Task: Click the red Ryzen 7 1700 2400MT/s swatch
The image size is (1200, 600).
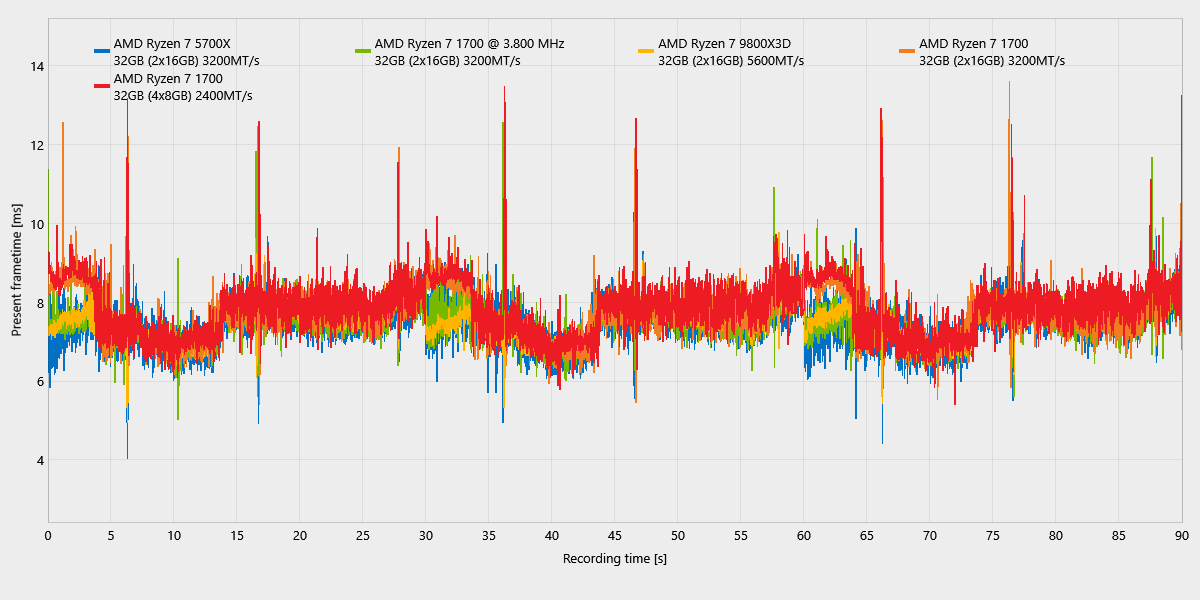Action: click(x=102, y=86)
